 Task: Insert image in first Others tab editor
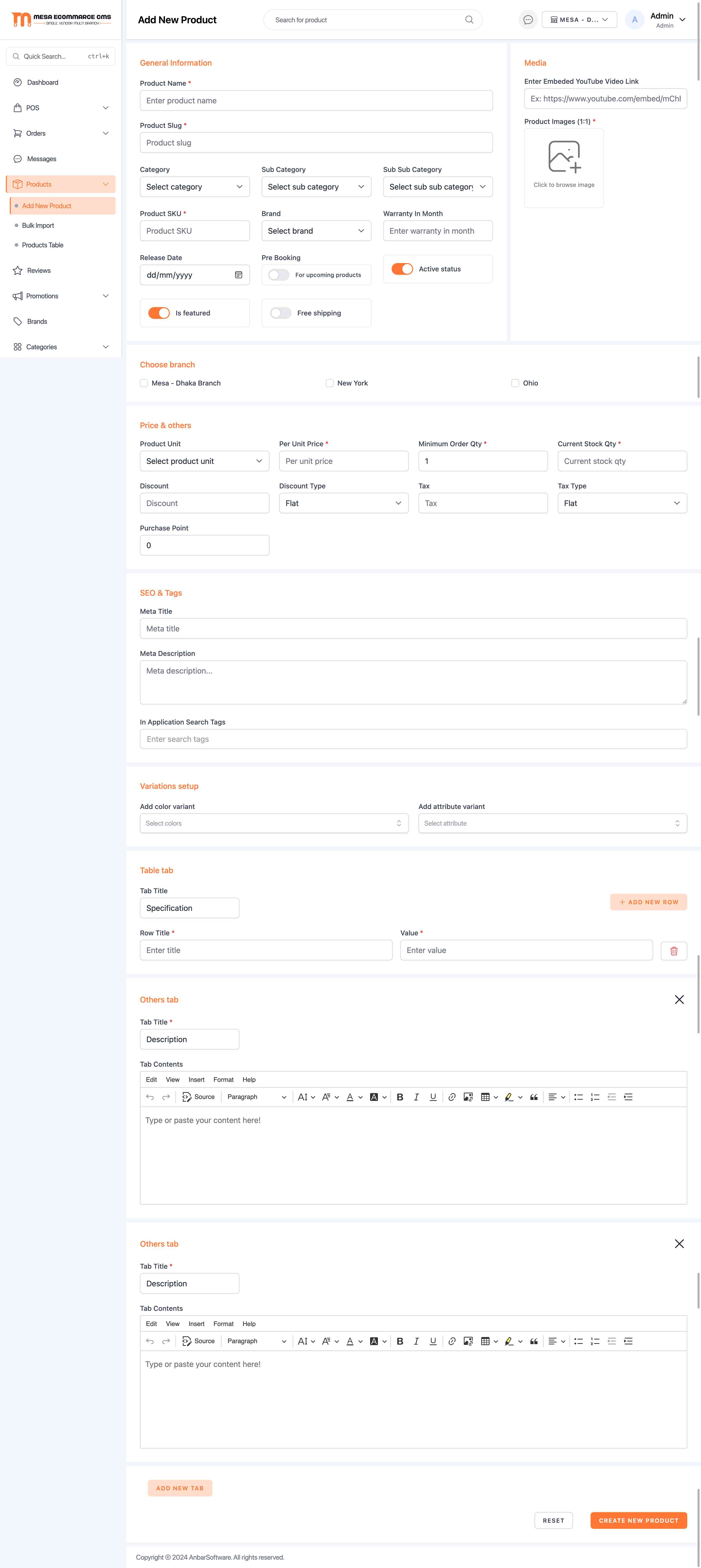pyautogui.click(x=468, y=1097)
